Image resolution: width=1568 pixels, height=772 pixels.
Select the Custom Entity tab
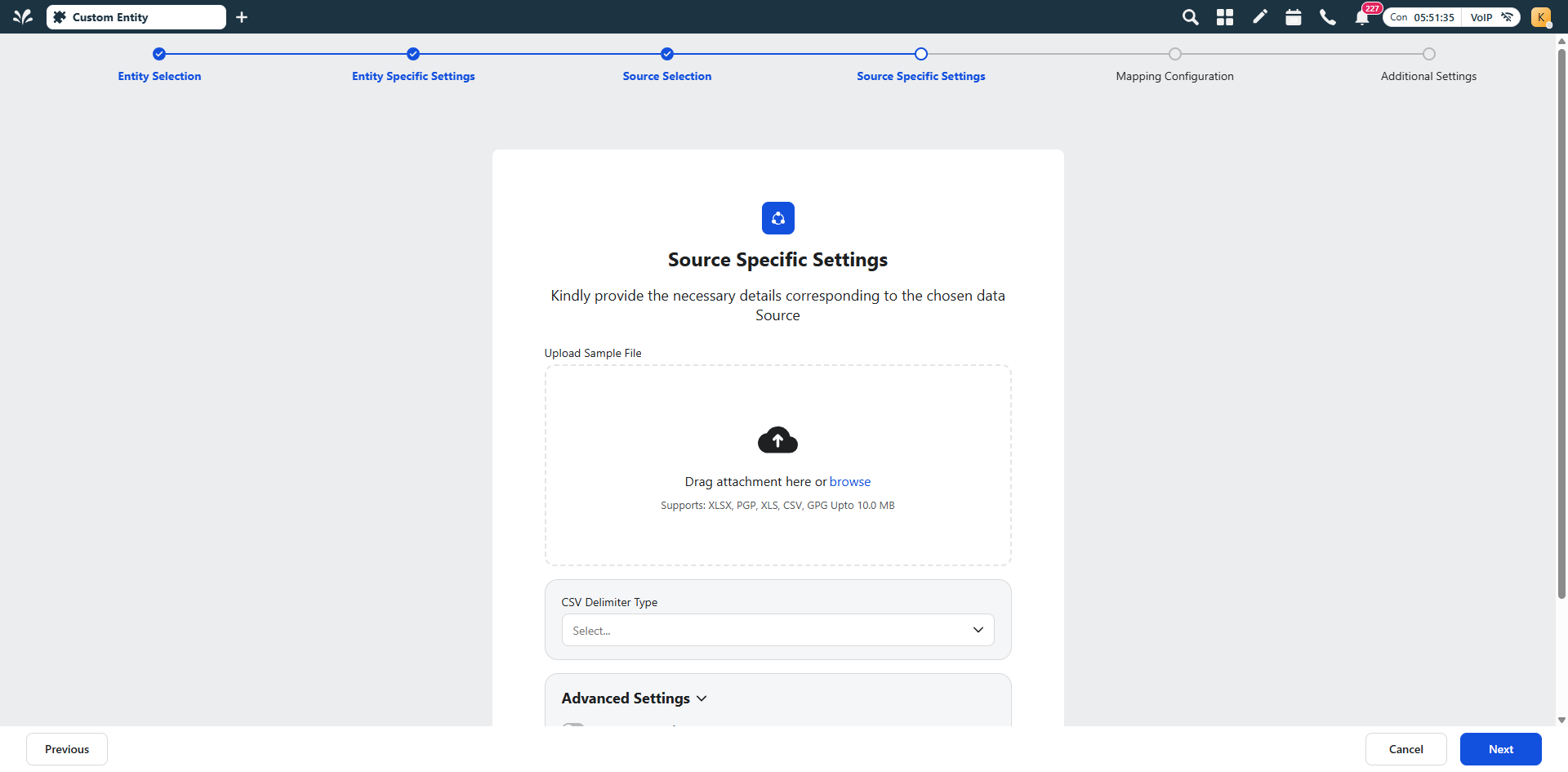tap(136, 17)
